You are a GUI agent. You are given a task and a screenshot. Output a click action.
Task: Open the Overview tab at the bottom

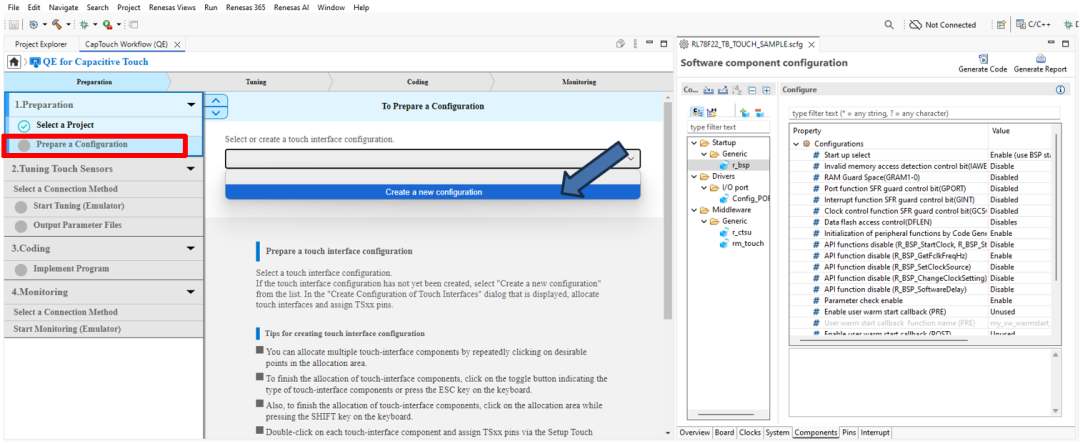pos(694,433)
